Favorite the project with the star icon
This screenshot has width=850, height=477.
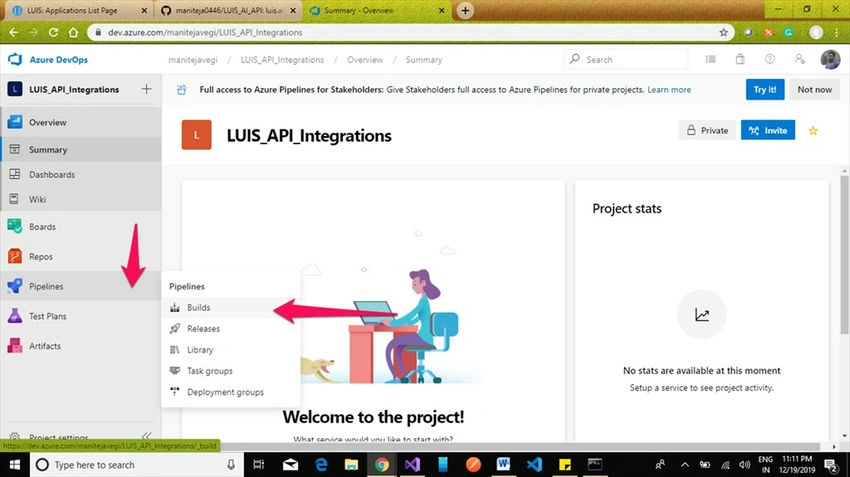tap(813, 131)
